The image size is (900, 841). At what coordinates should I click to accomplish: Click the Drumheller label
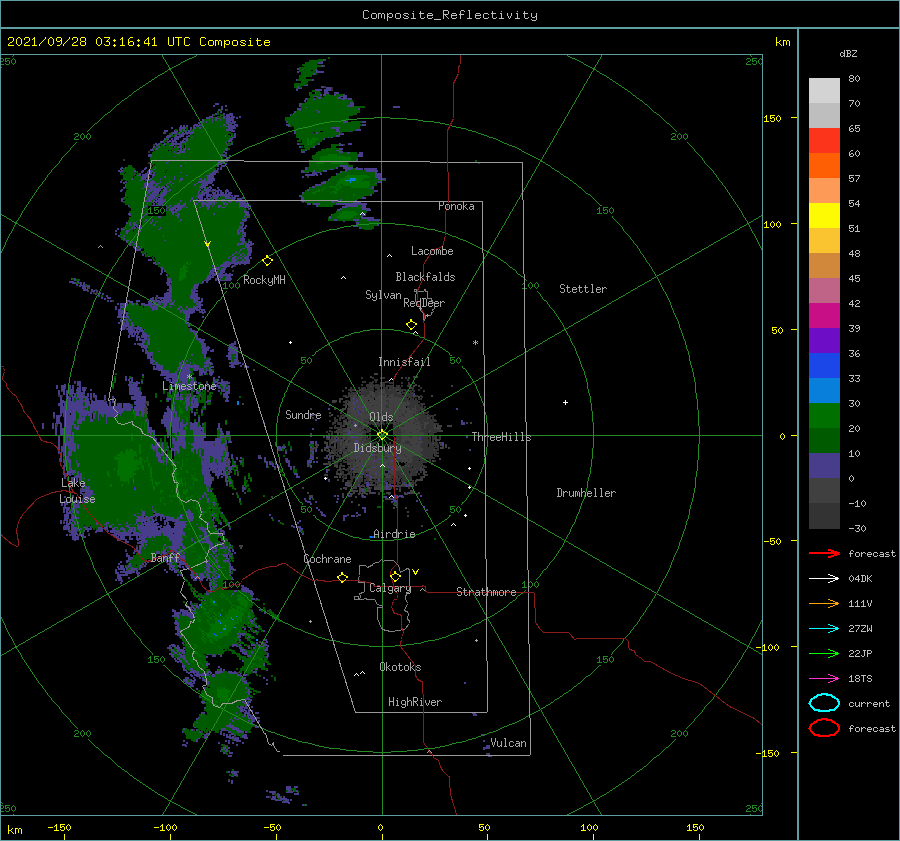tap(586, 493)
